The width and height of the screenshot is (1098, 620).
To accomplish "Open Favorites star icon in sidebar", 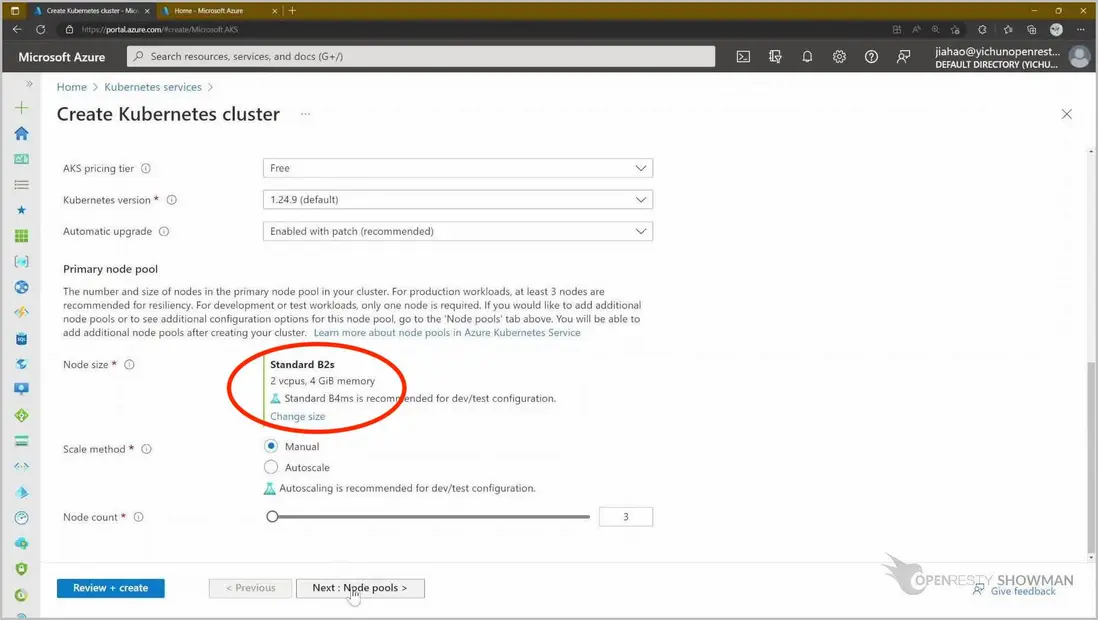I will pyautogui.click(x=22, y=210).
